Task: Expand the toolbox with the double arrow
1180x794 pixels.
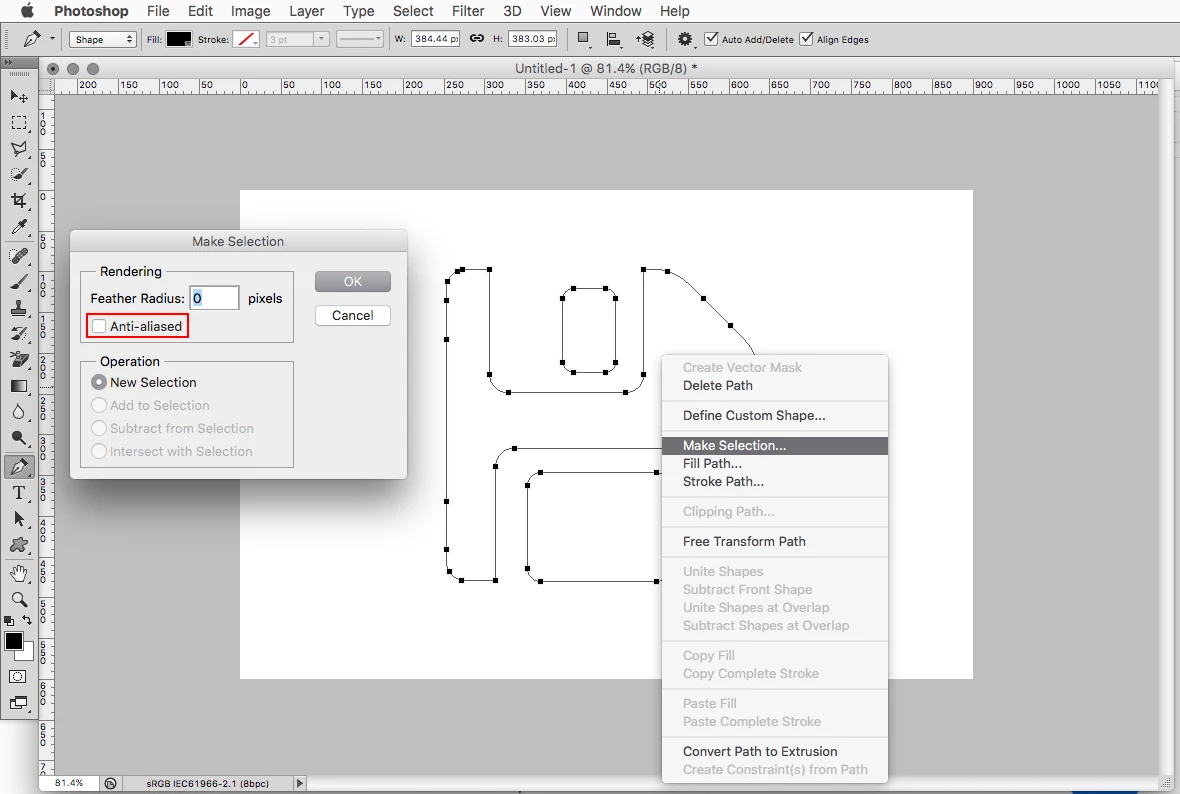Action: tap(8, 62)
